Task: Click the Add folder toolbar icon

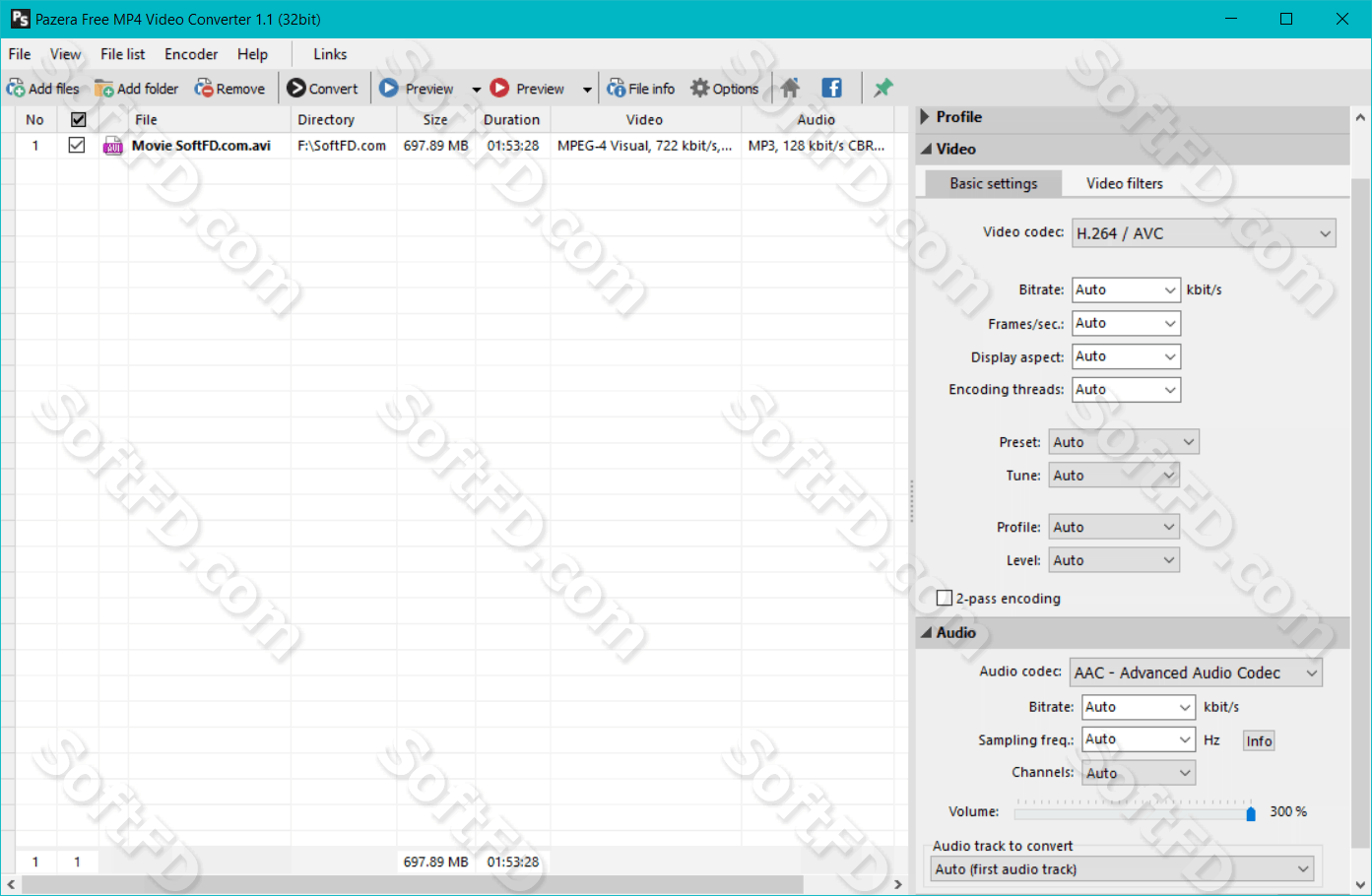Action: [104, 89]
